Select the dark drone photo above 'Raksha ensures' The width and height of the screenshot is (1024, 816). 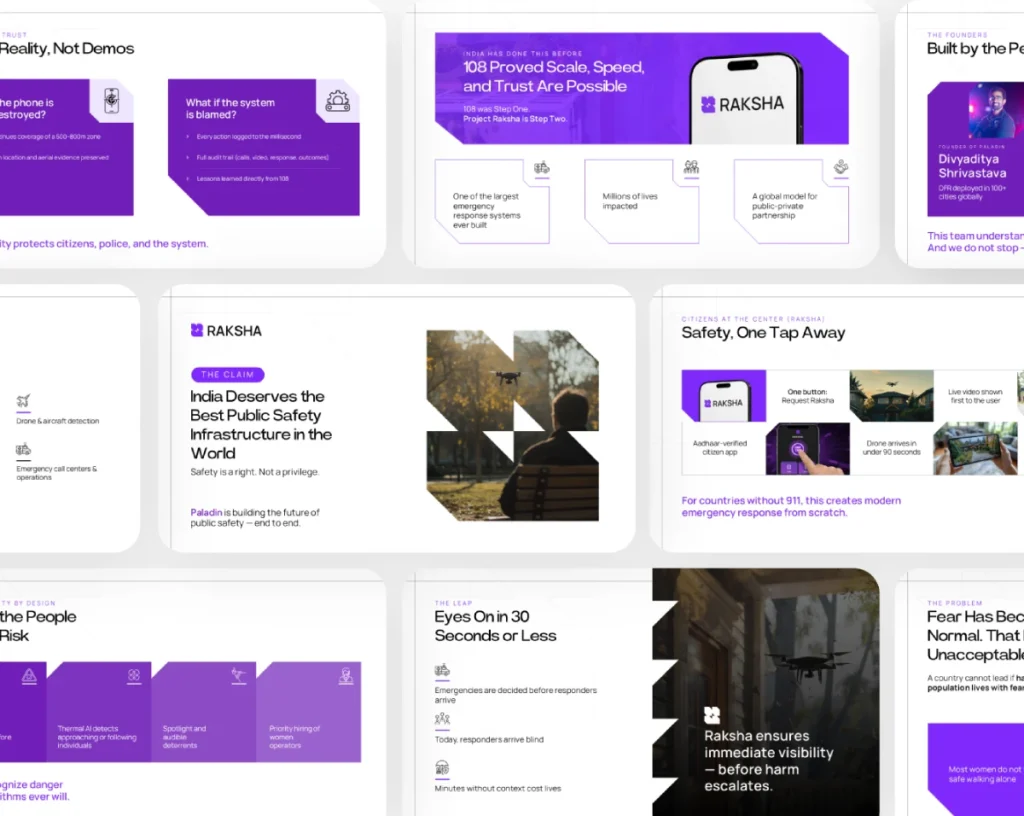click(765, 692)
